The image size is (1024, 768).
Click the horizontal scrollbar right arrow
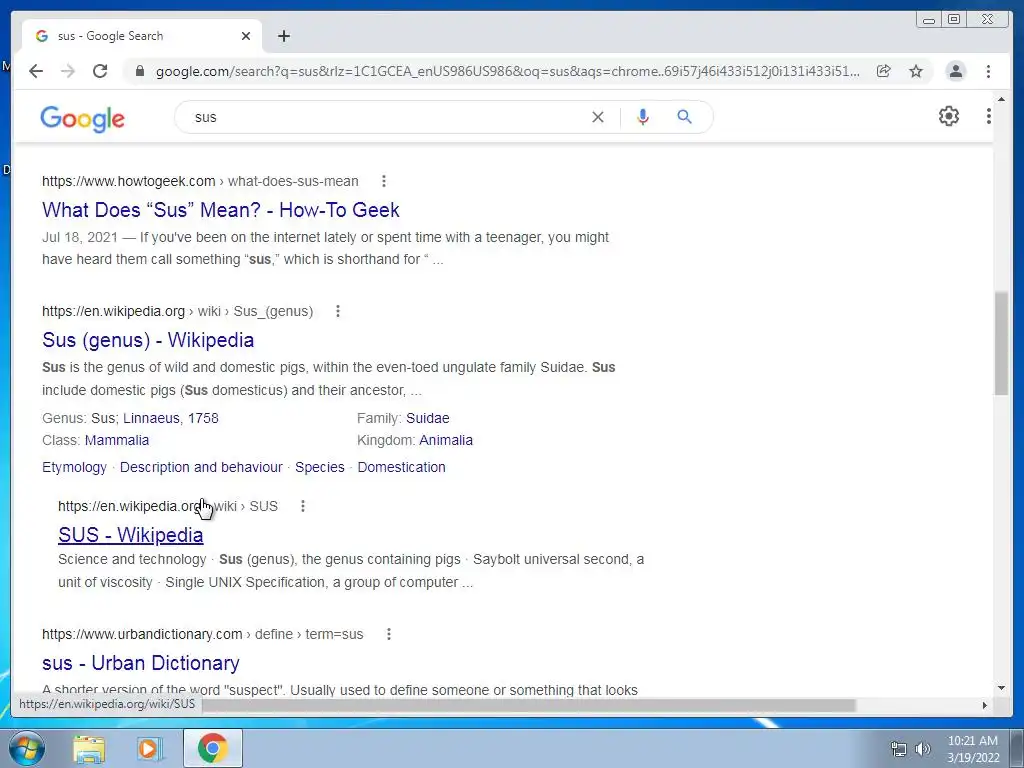(985, 705)
